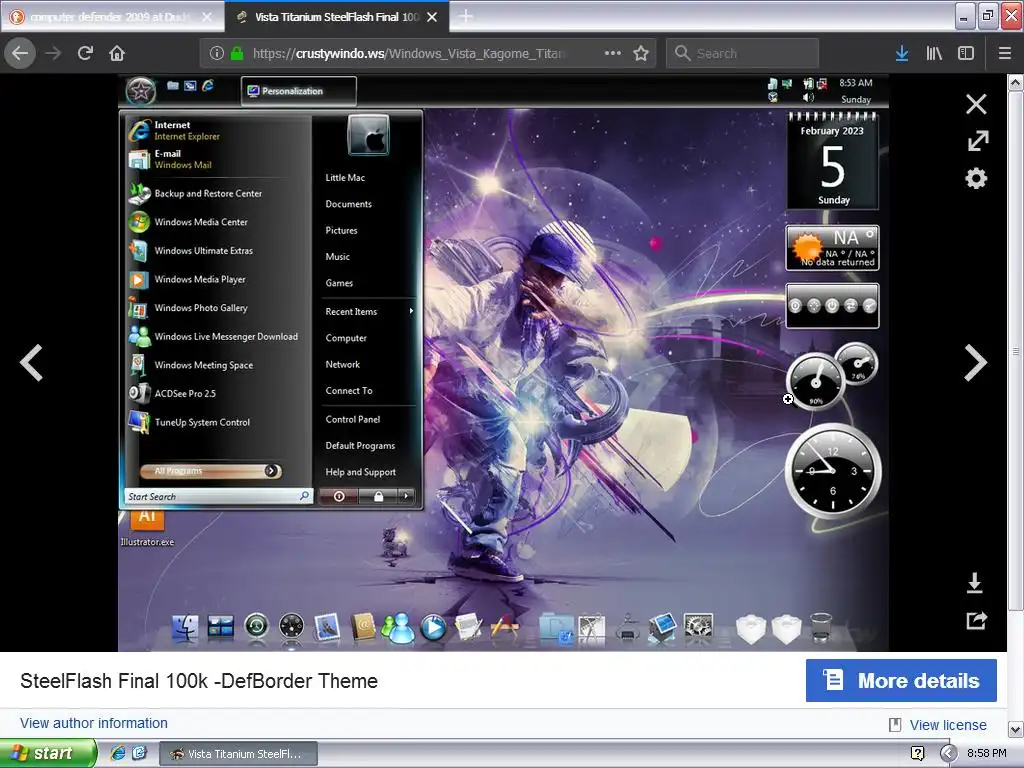Image resolution: width=1024 pixels, height=768 pixels.
Task: Open View author information link
Action: coord(93,723)
